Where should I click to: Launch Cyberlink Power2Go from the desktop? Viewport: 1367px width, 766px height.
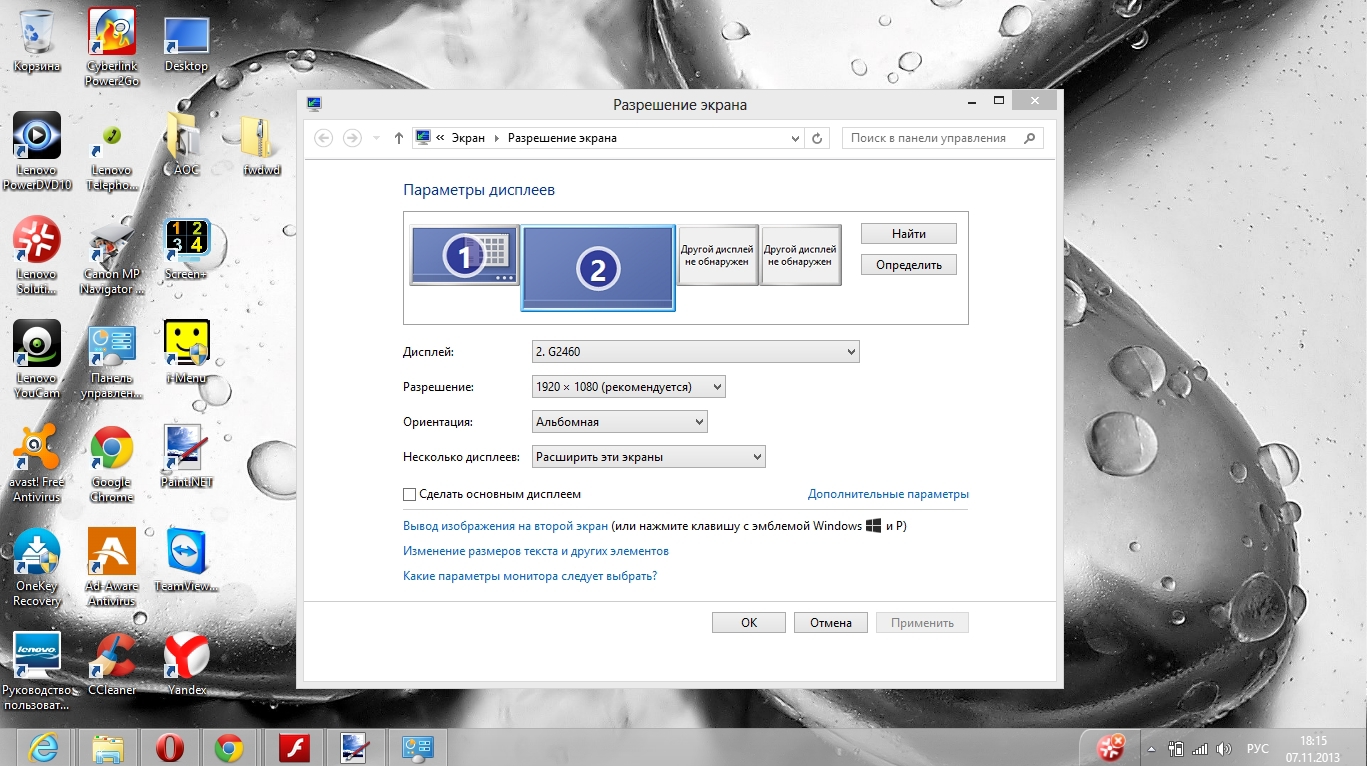[x=112, y=48]
